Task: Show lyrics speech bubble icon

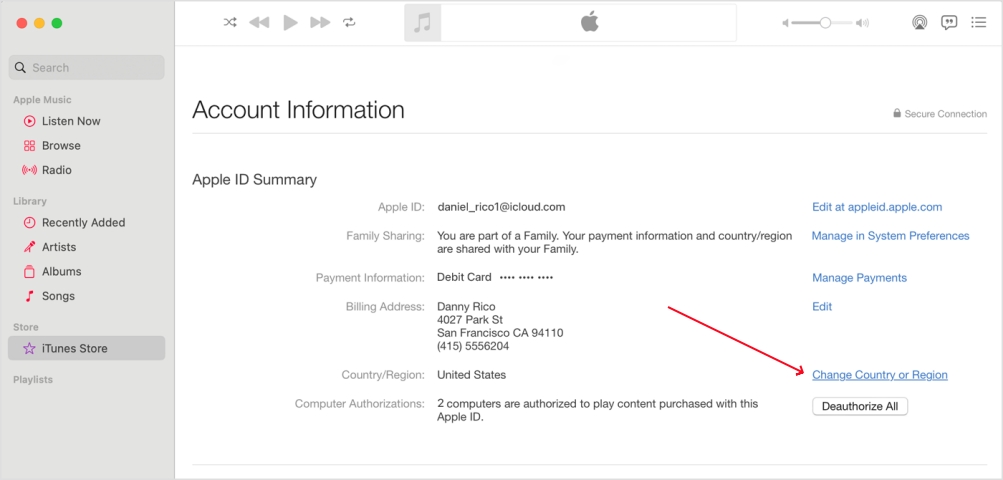Action: [x=949, y=22]
